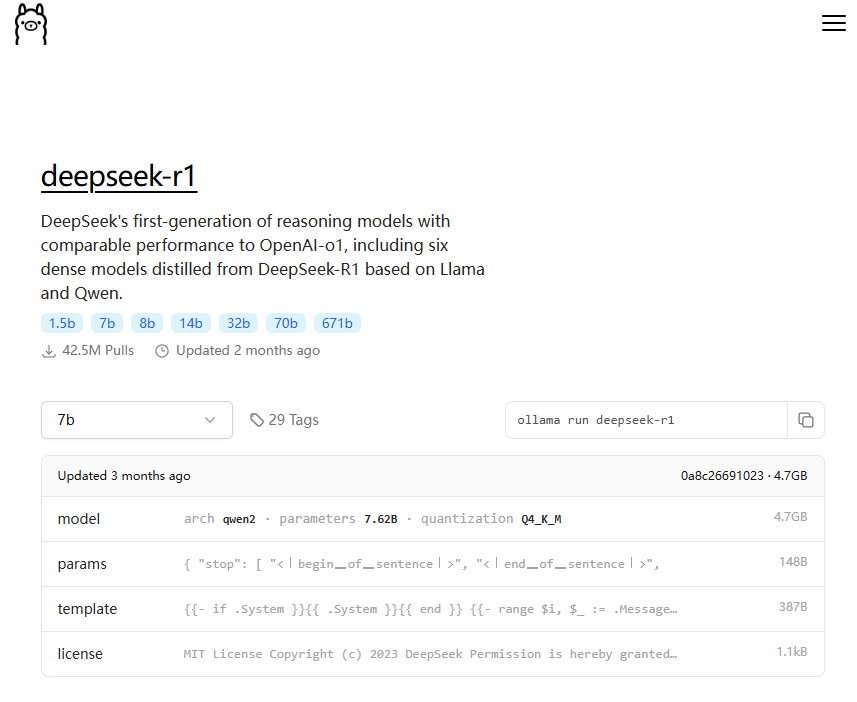Open the model size dropdown showing 7b
This screenshot has width=857, height=702.
[136, 420]
